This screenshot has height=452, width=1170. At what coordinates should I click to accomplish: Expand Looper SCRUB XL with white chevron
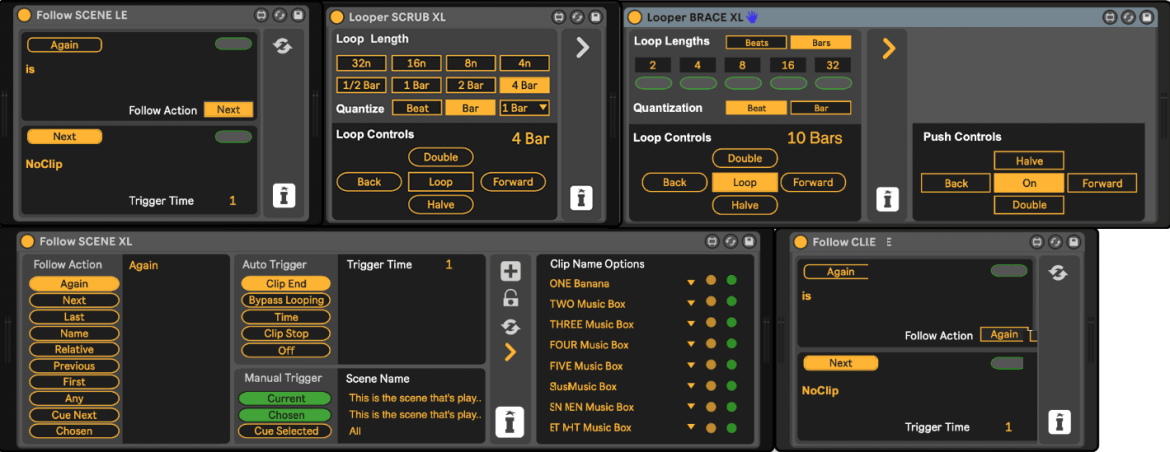pos(583,48)
